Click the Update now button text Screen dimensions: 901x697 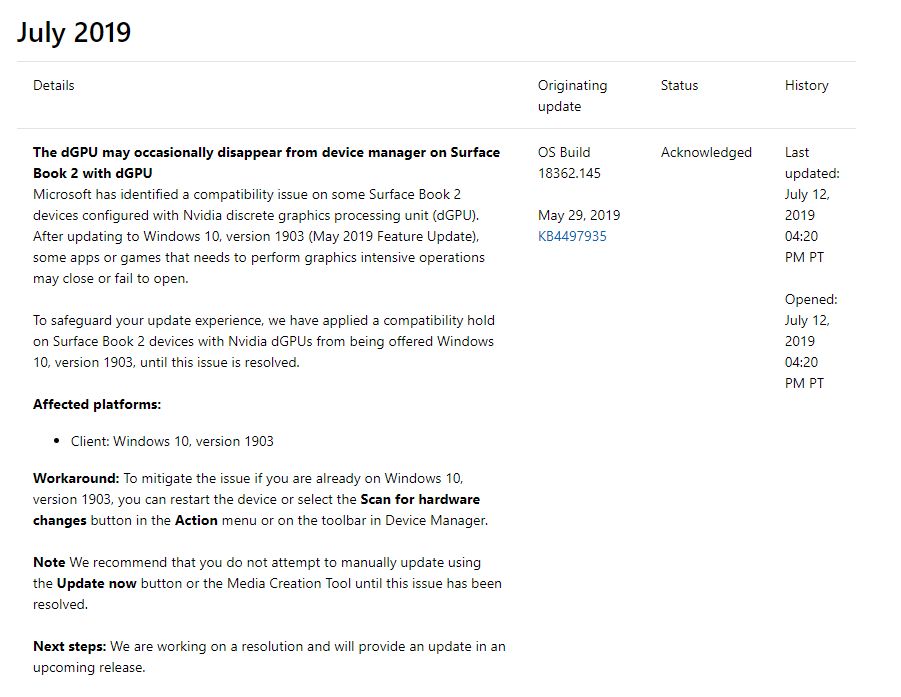coord(99,583)
